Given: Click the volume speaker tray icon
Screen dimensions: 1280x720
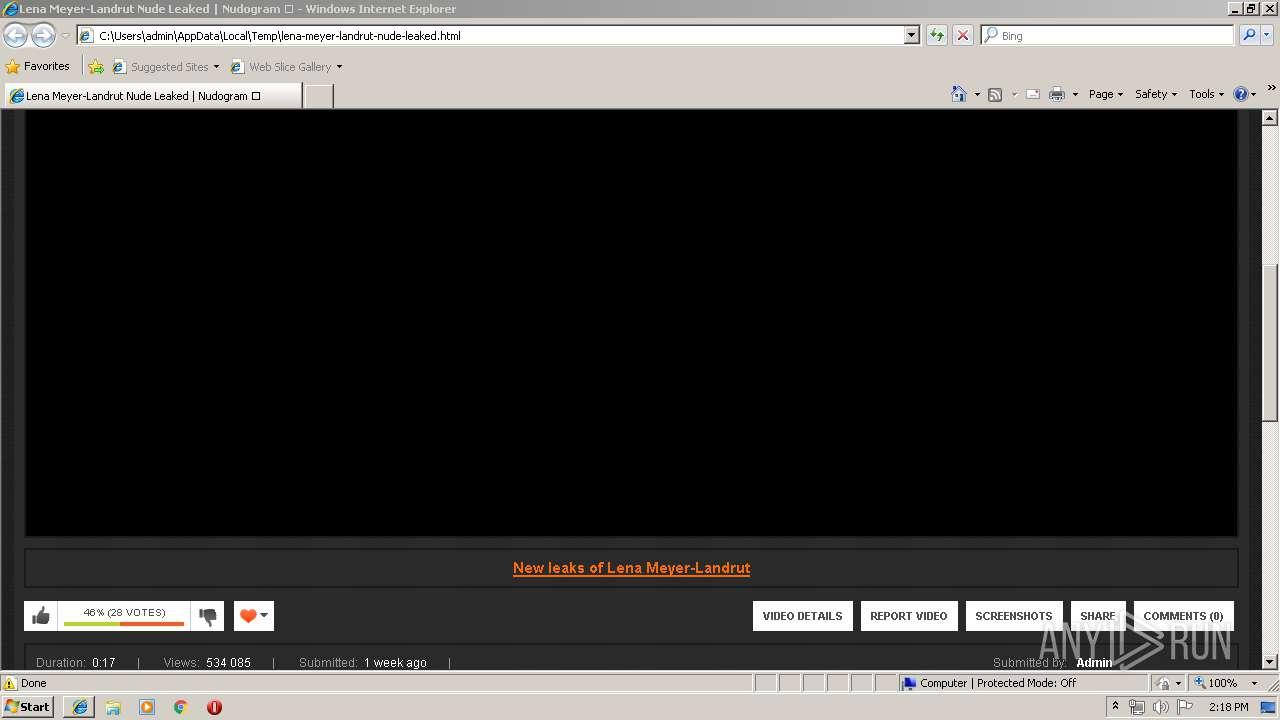Looking at the screenshot, I should tap(1161, 707).
